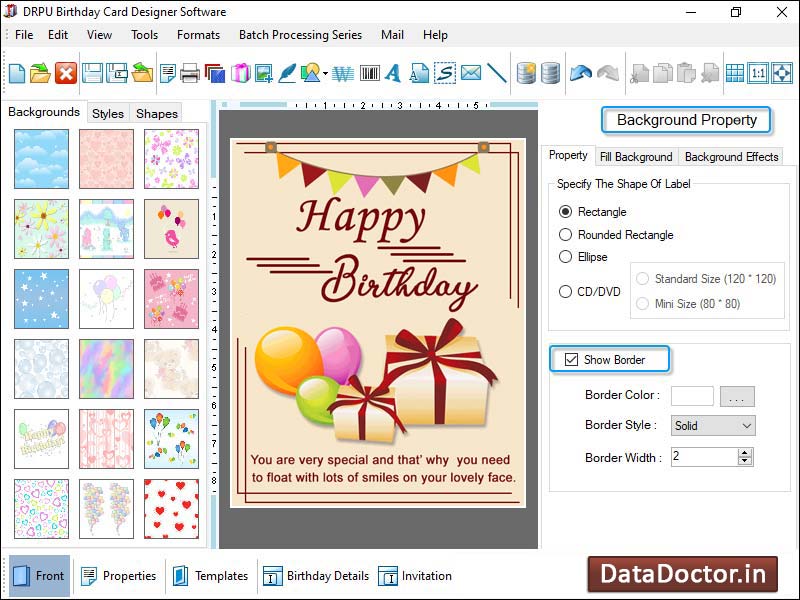800x600 pixels.
Task: Expand the picture tool dropdown arrow
Action: click(x=324, y=72)
